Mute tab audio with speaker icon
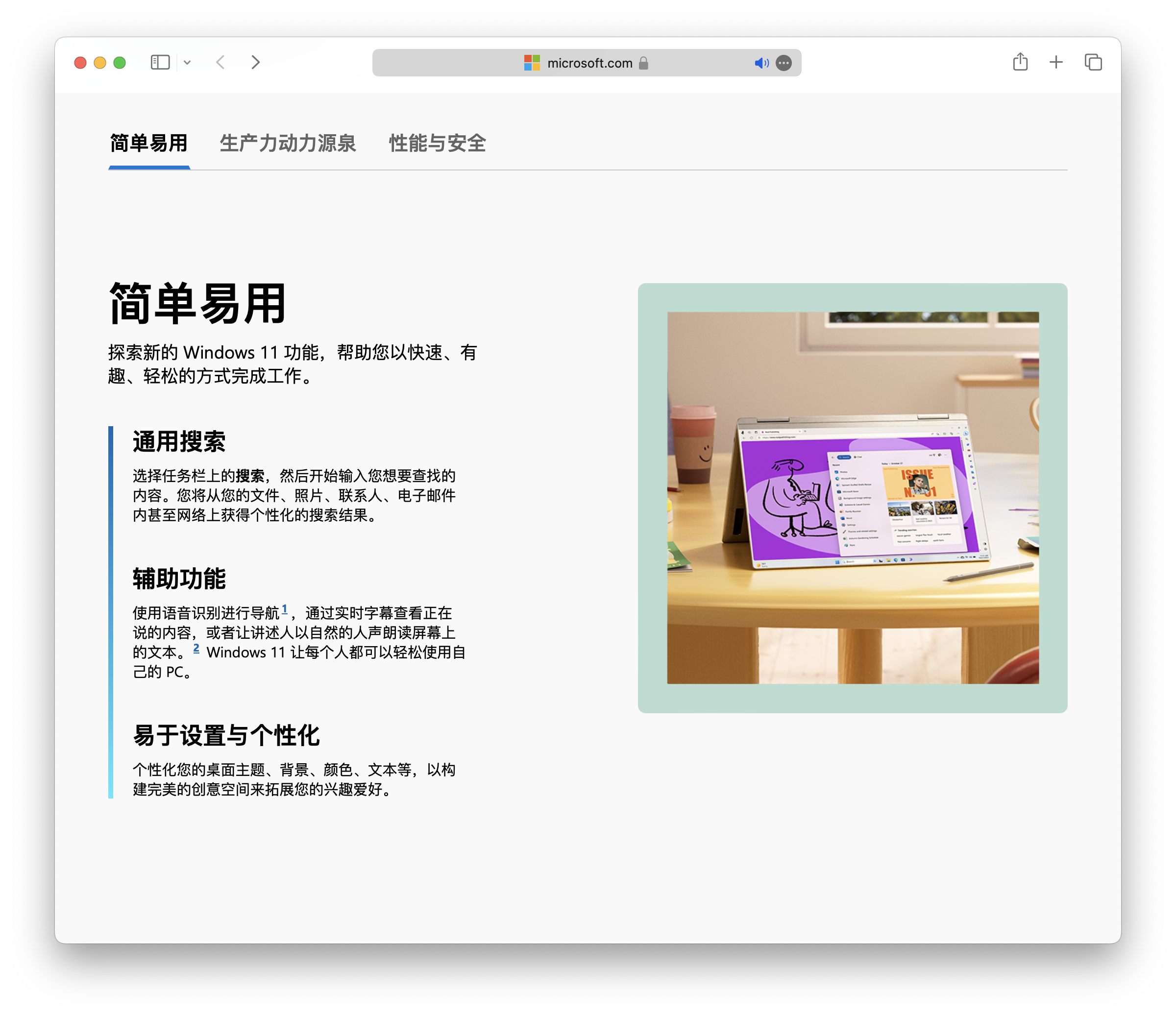Image resolution: width=1176 pixels, height=1016 pixels. pos(761,63)
